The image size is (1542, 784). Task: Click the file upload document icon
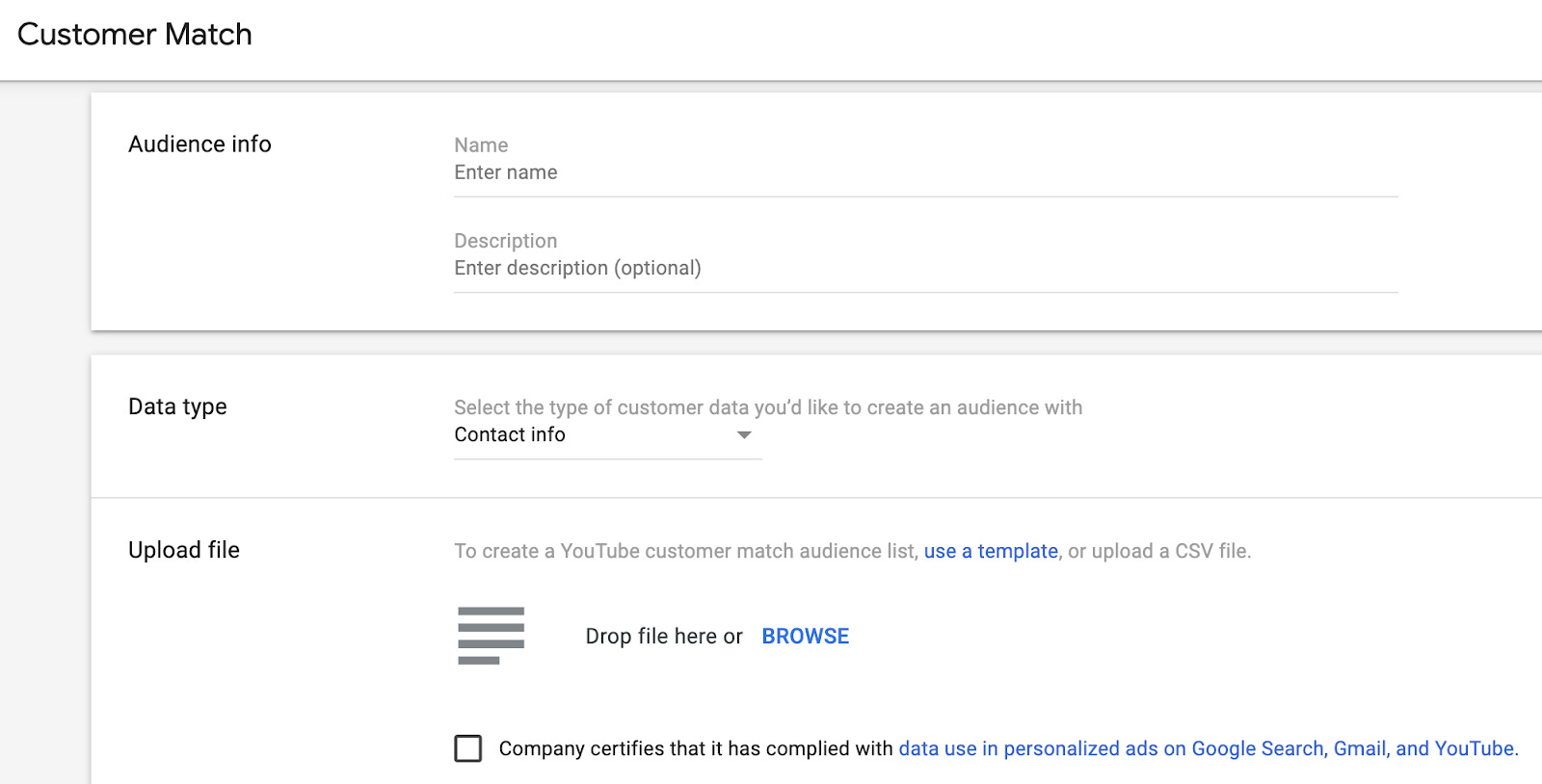(x=491, y=636)
